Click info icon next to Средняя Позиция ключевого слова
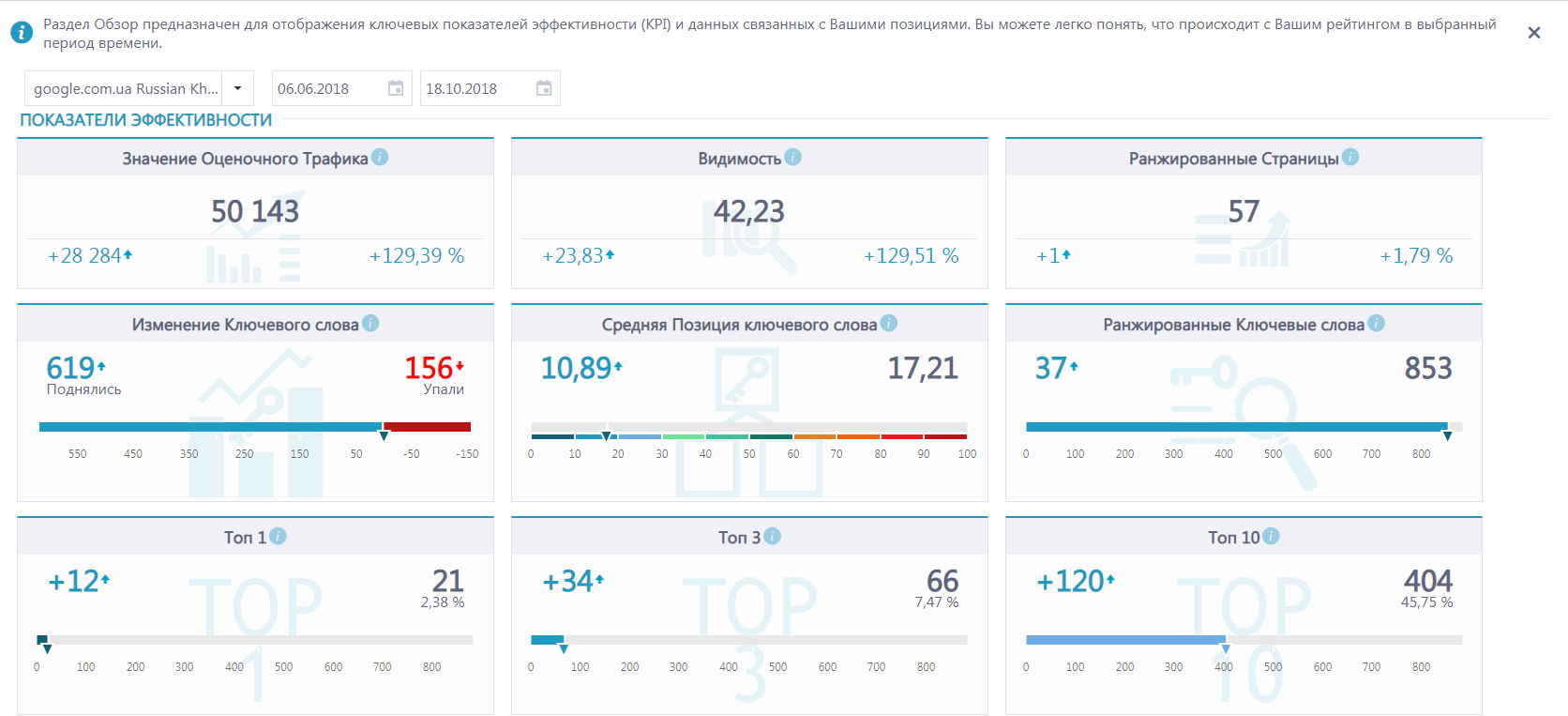The image size is (1568, 716). 889,323
